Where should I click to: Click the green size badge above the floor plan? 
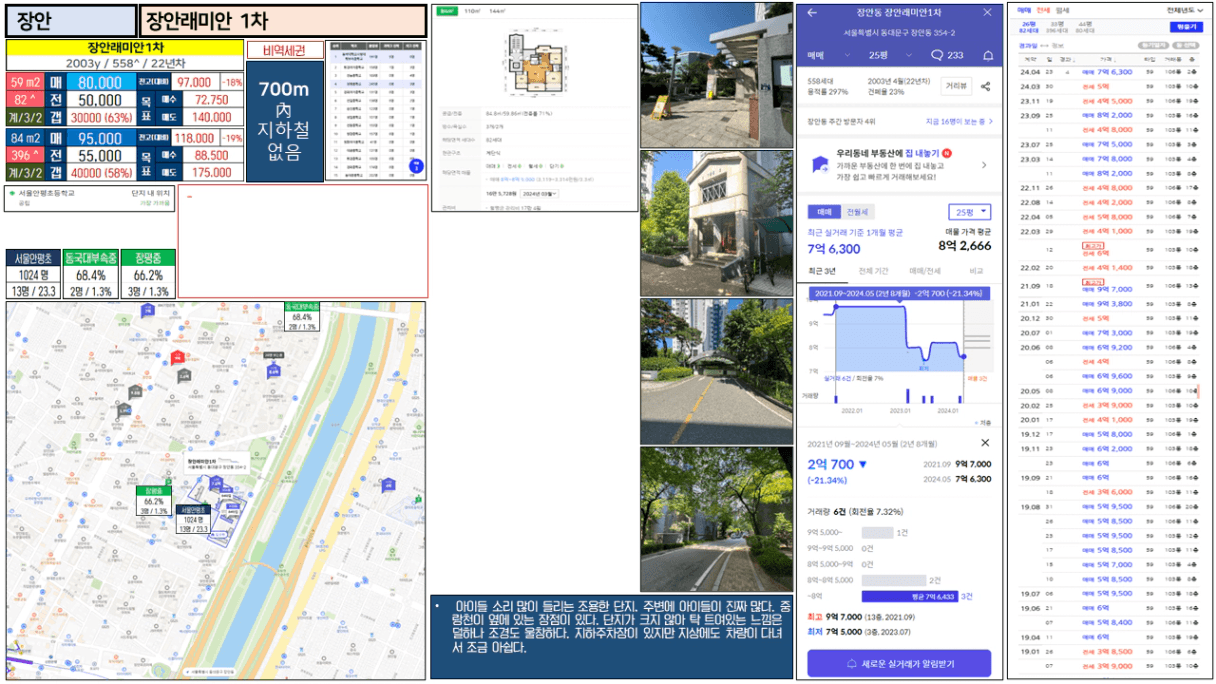click(x=445, y=10)
